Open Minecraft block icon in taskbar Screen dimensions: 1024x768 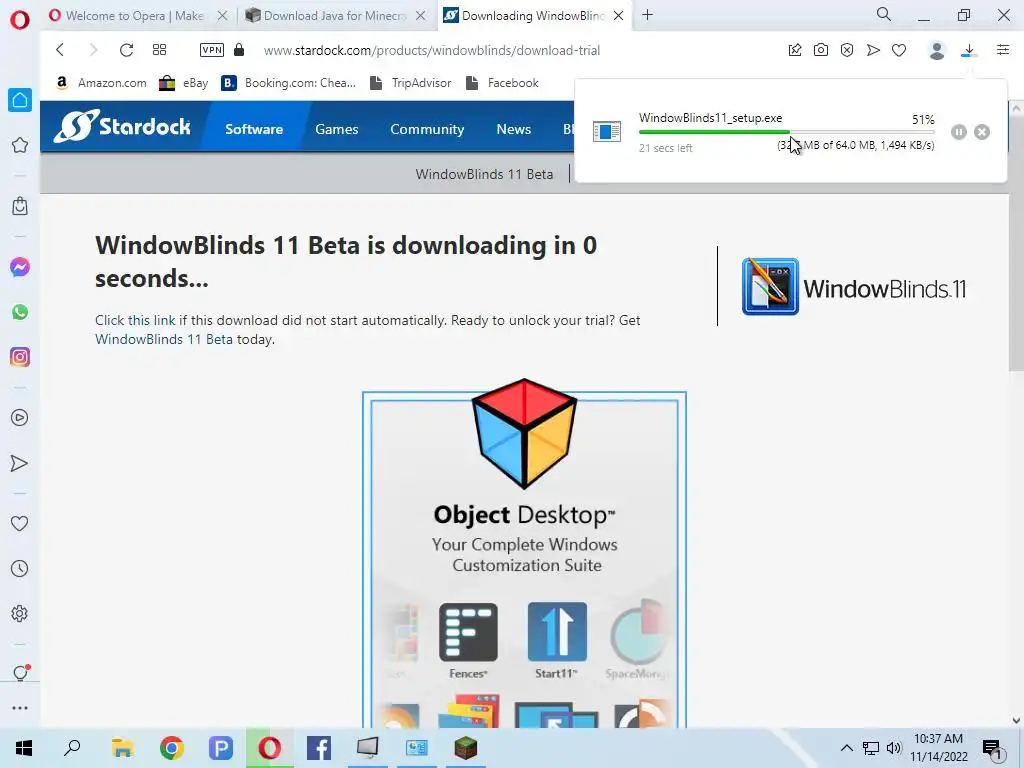point(466,748)
